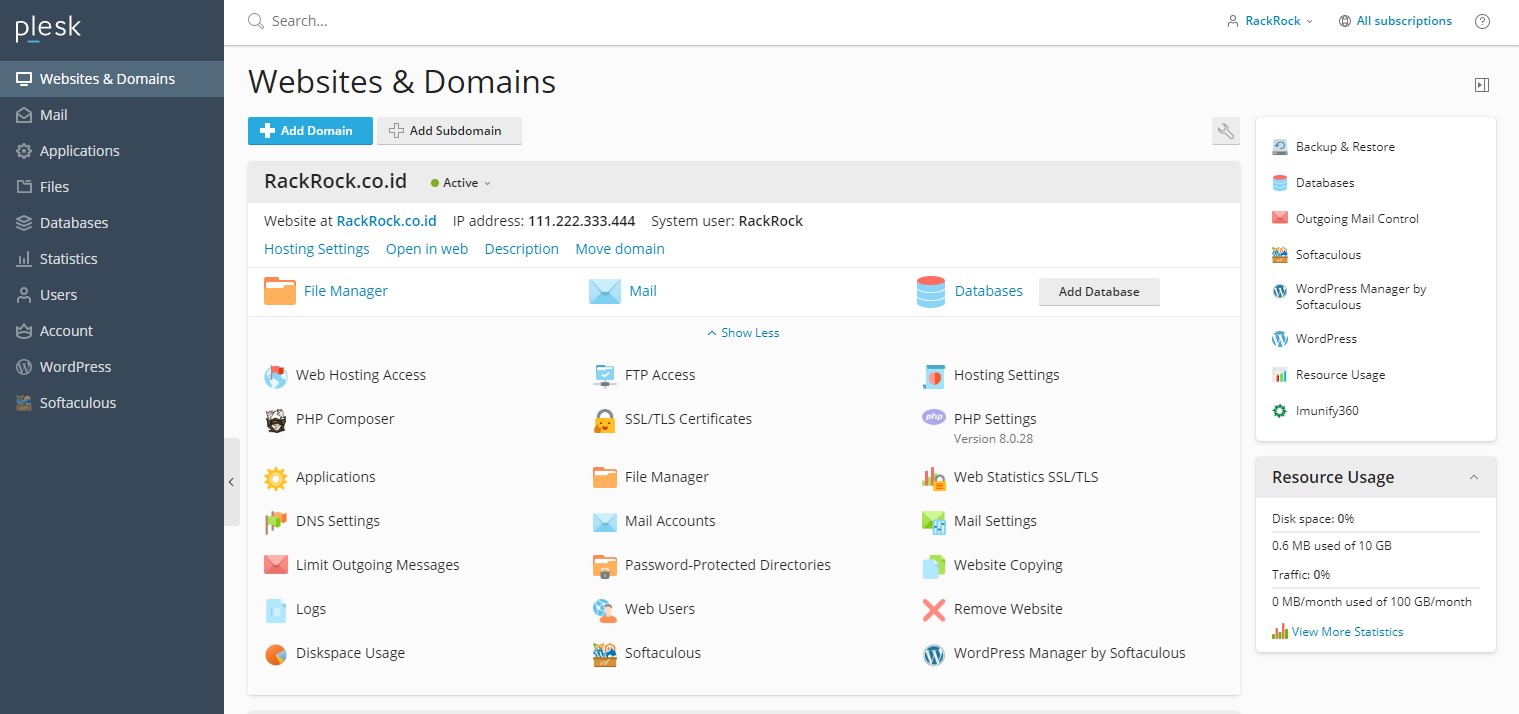Click the PHP Settings icon
1519x714 pixels.
[934, 417]
